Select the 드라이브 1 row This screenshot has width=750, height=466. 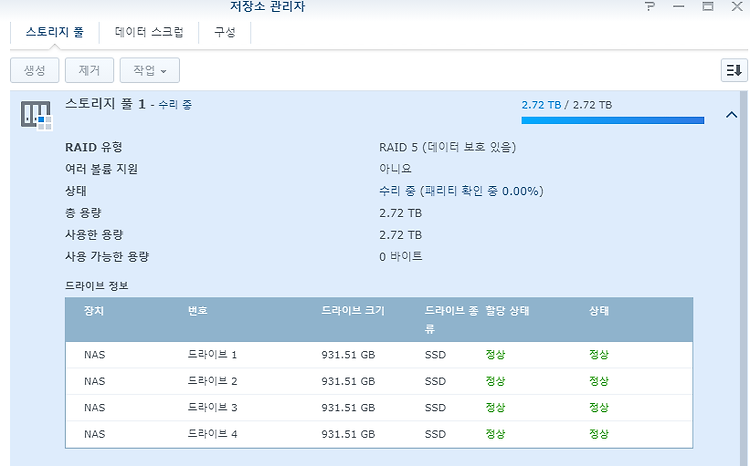[x=379, y=355]
